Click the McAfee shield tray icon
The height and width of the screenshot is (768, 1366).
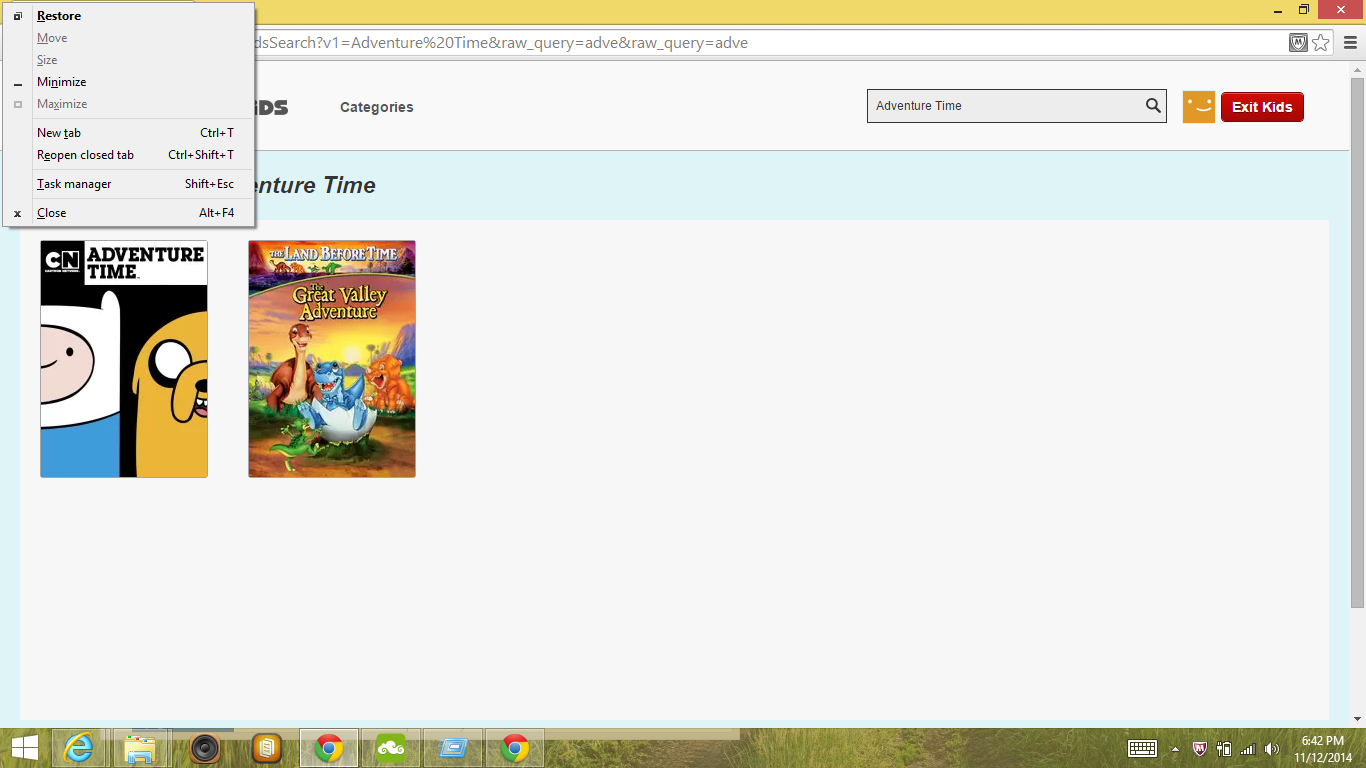pos(1200,749)
